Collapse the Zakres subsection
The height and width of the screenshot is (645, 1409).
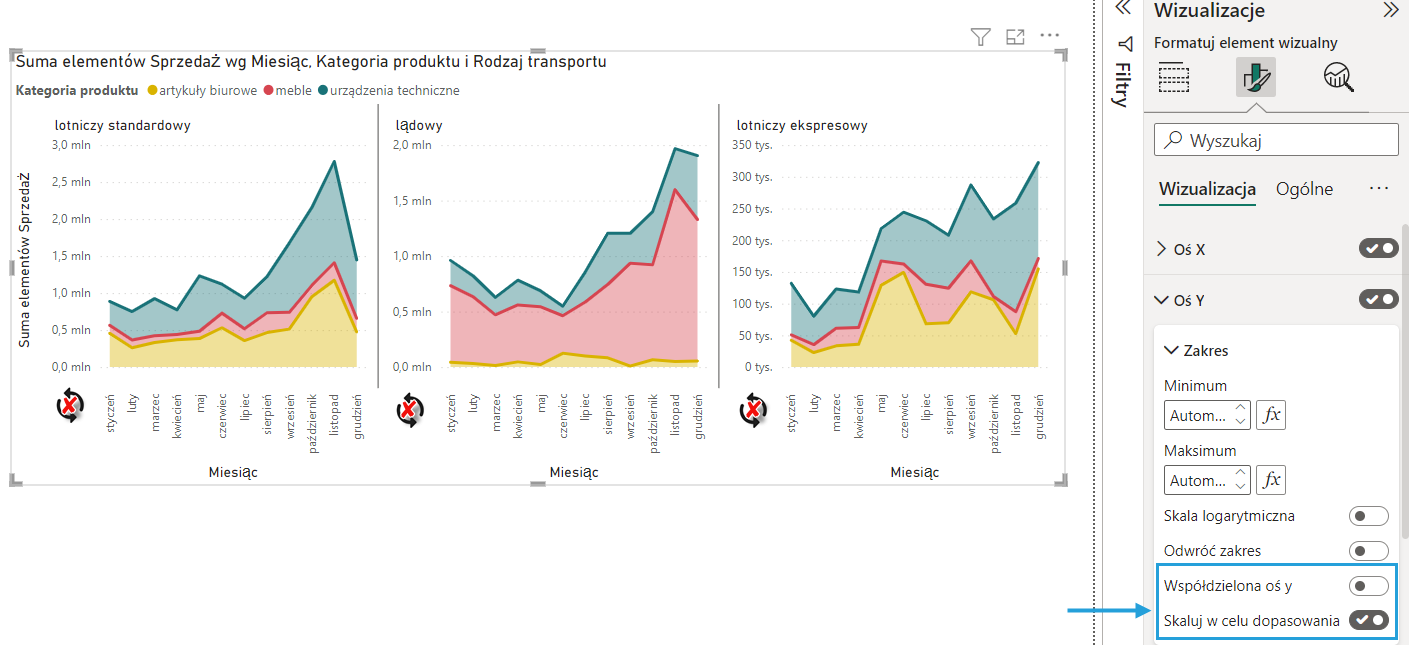(x=1171, y=351)
